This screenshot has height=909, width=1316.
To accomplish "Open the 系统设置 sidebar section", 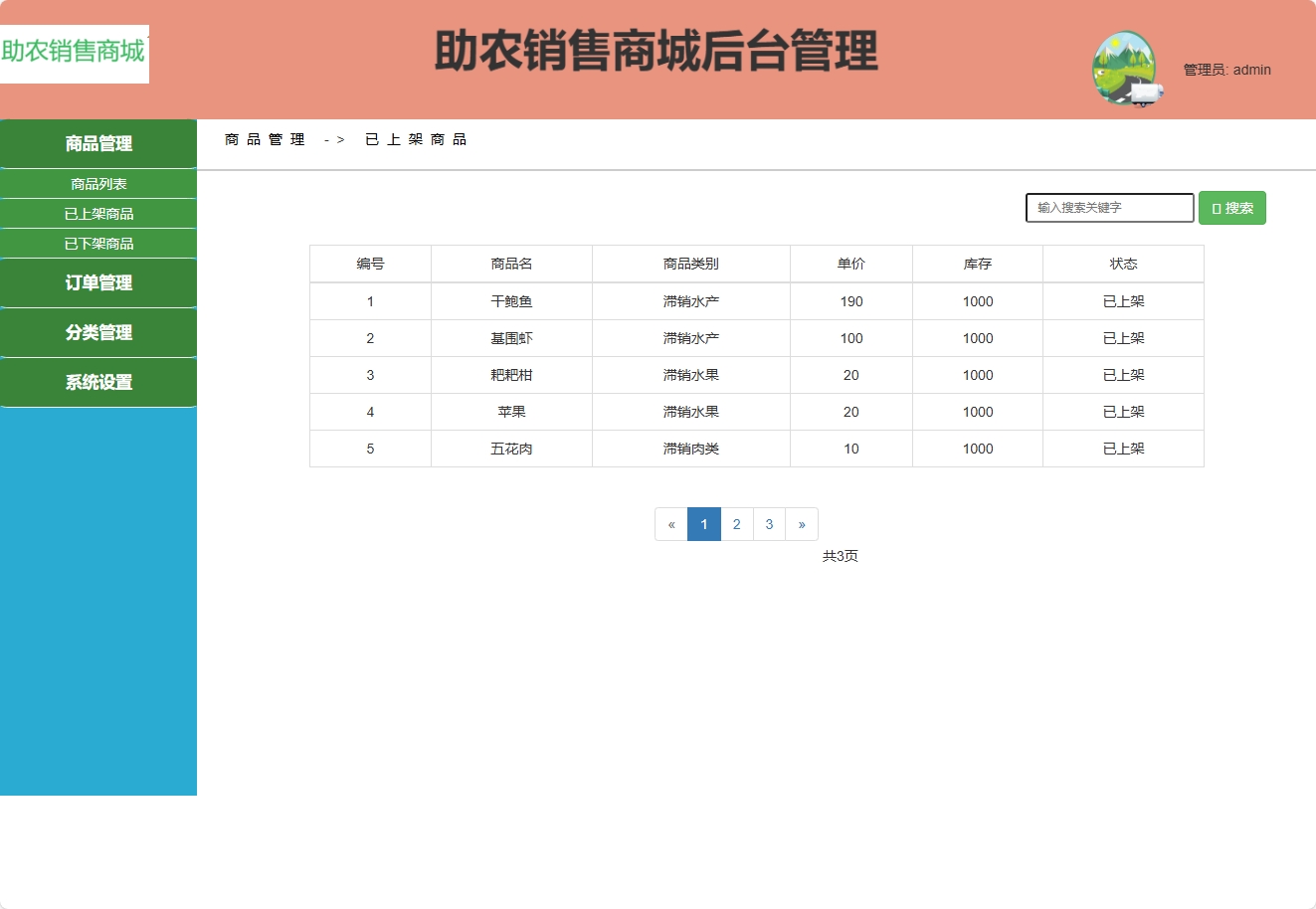I will pyautogui.click(x=98, y=382).
